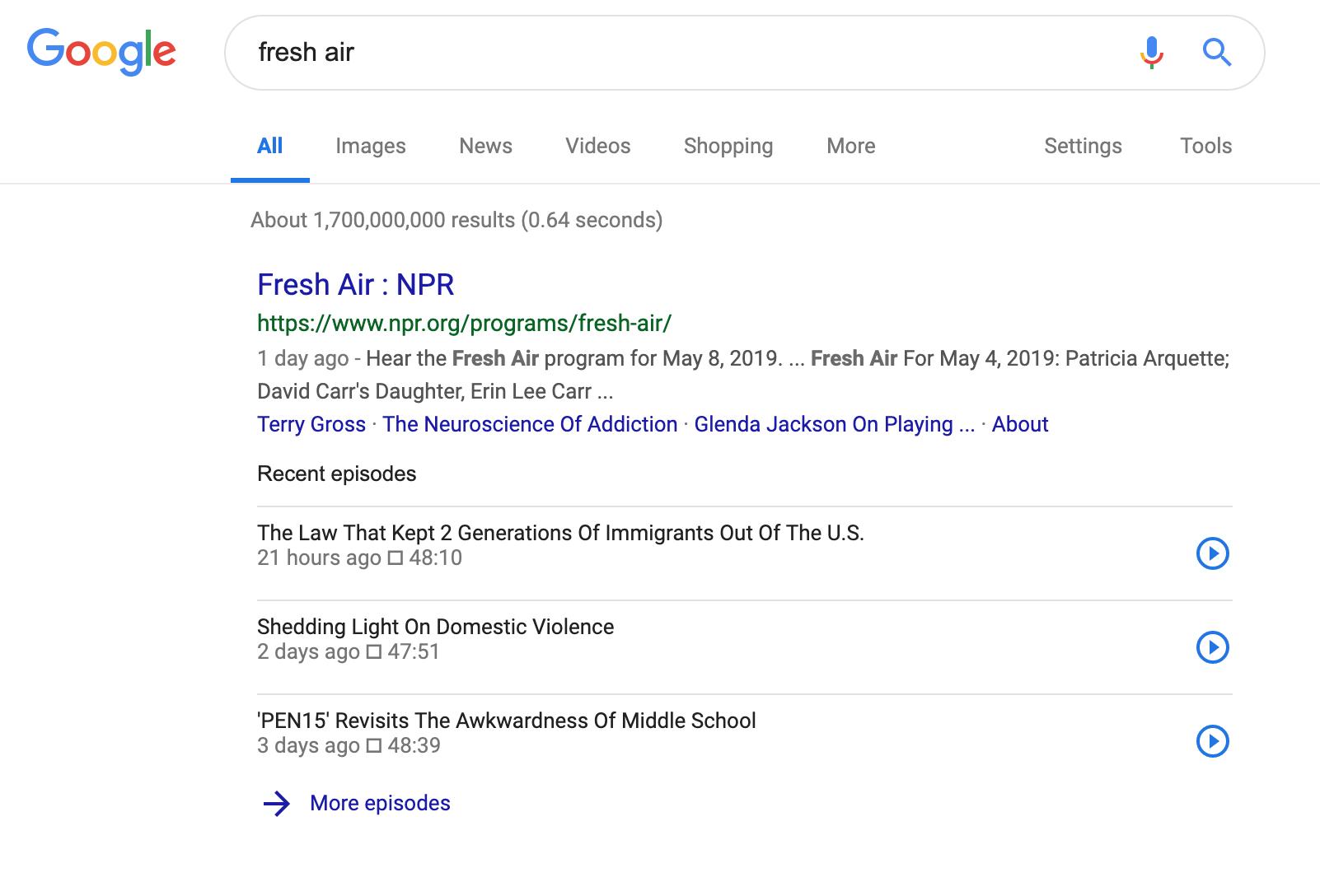
Task: Select episode title ''PEN15' Revisits The Awkwardness'
Action: pos(507,721)
